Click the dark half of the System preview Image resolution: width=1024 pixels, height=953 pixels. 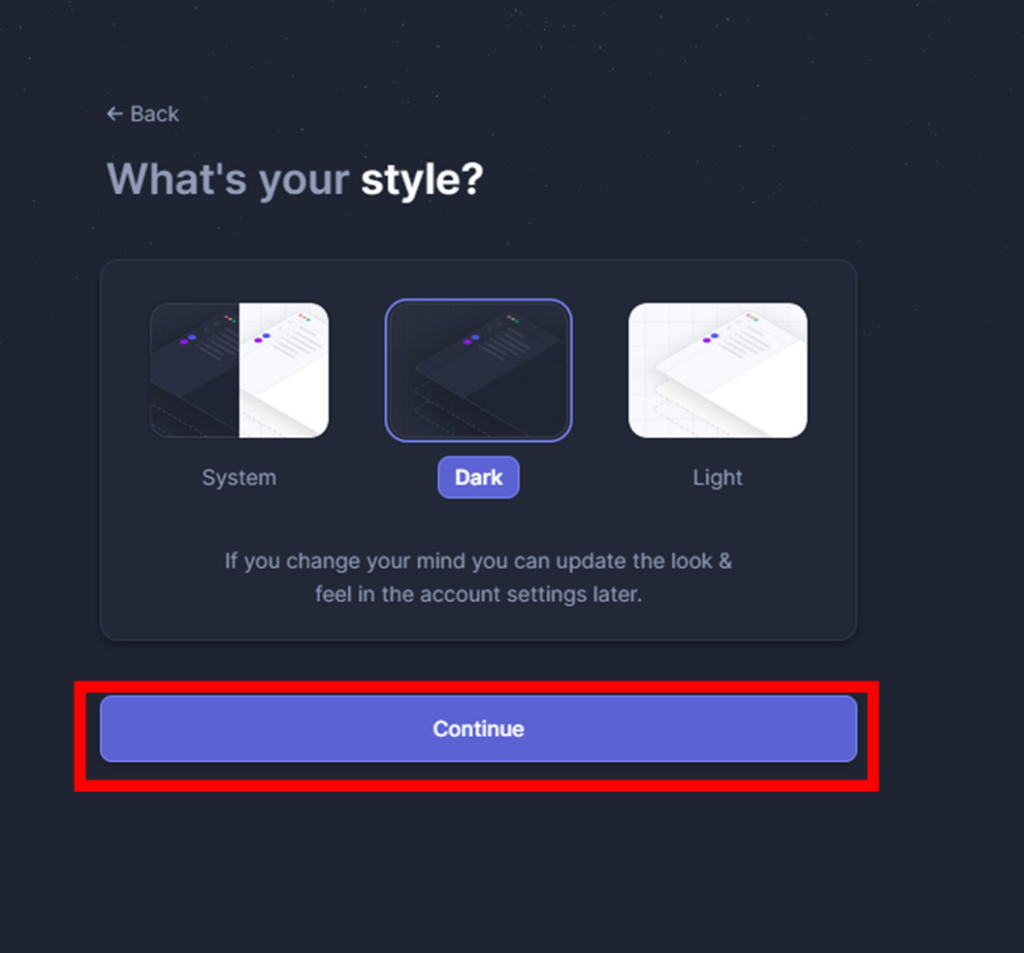pos(195,370)
